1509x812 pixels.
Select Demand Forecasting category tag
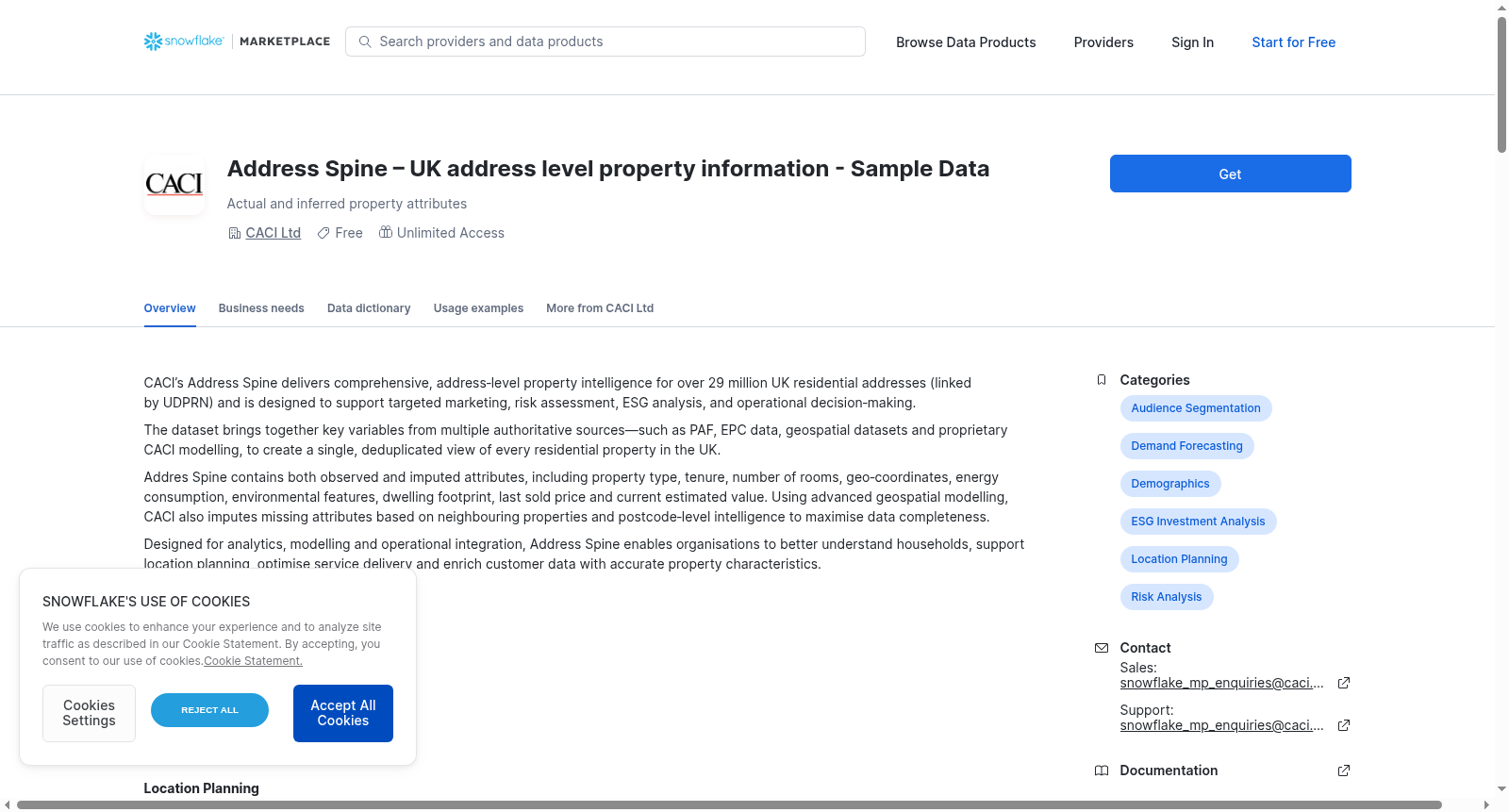(1186, 446)
